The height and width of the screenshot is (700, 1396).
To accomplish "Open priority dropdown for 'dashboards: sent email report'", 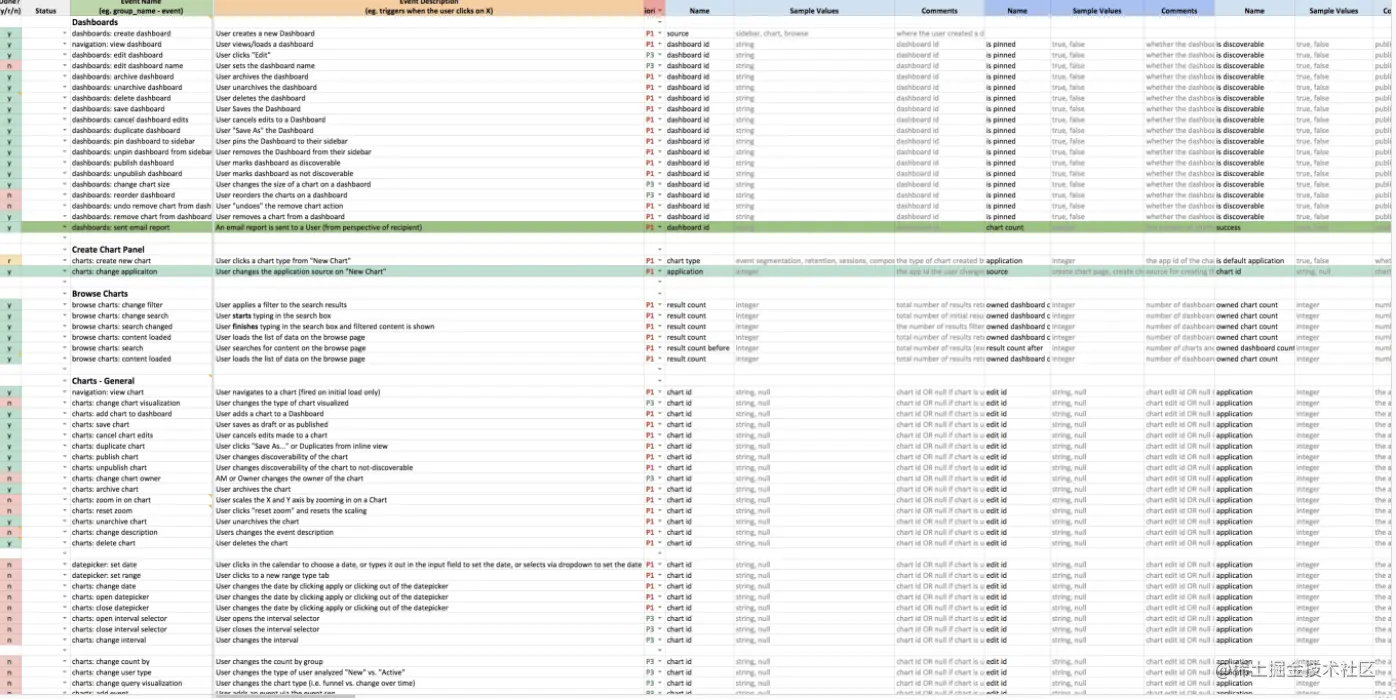I will point(660,228).
